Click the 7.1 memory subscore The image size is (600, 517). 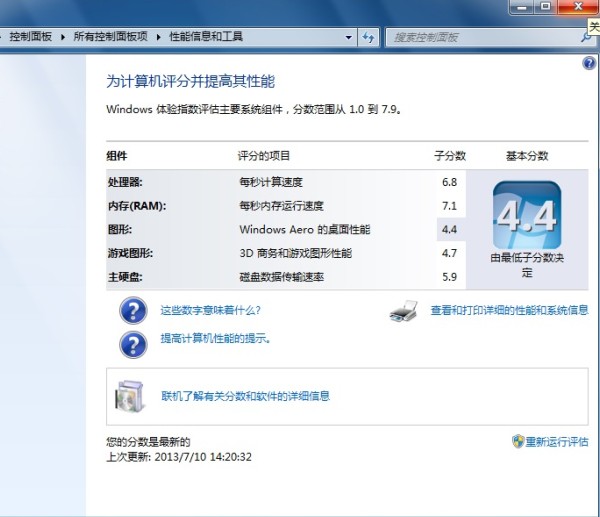(x=449, y=206)
